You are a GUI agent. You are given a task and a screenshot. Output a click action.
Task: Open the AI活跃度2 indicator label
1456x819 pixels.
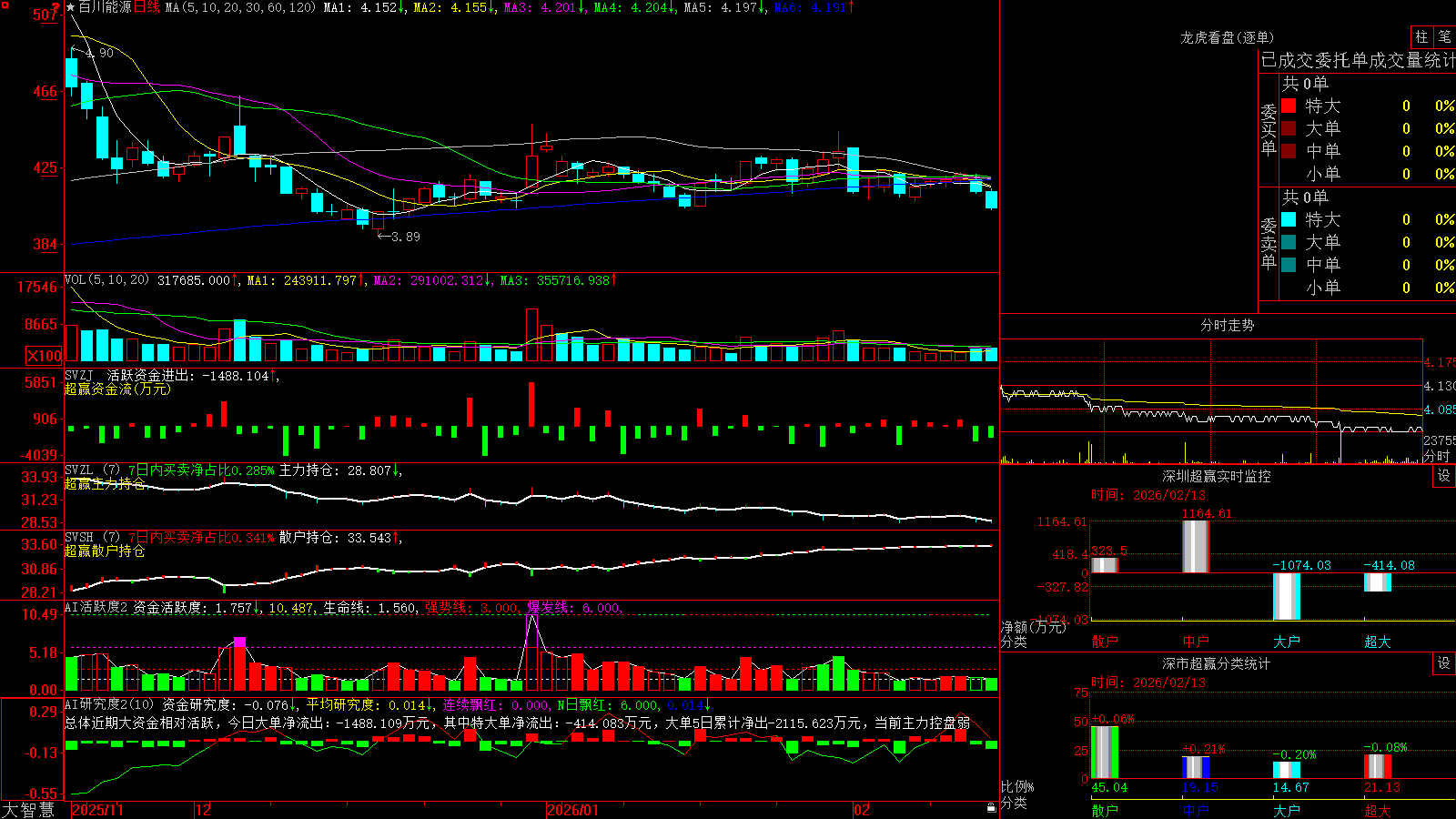click(x=96, y=608)
